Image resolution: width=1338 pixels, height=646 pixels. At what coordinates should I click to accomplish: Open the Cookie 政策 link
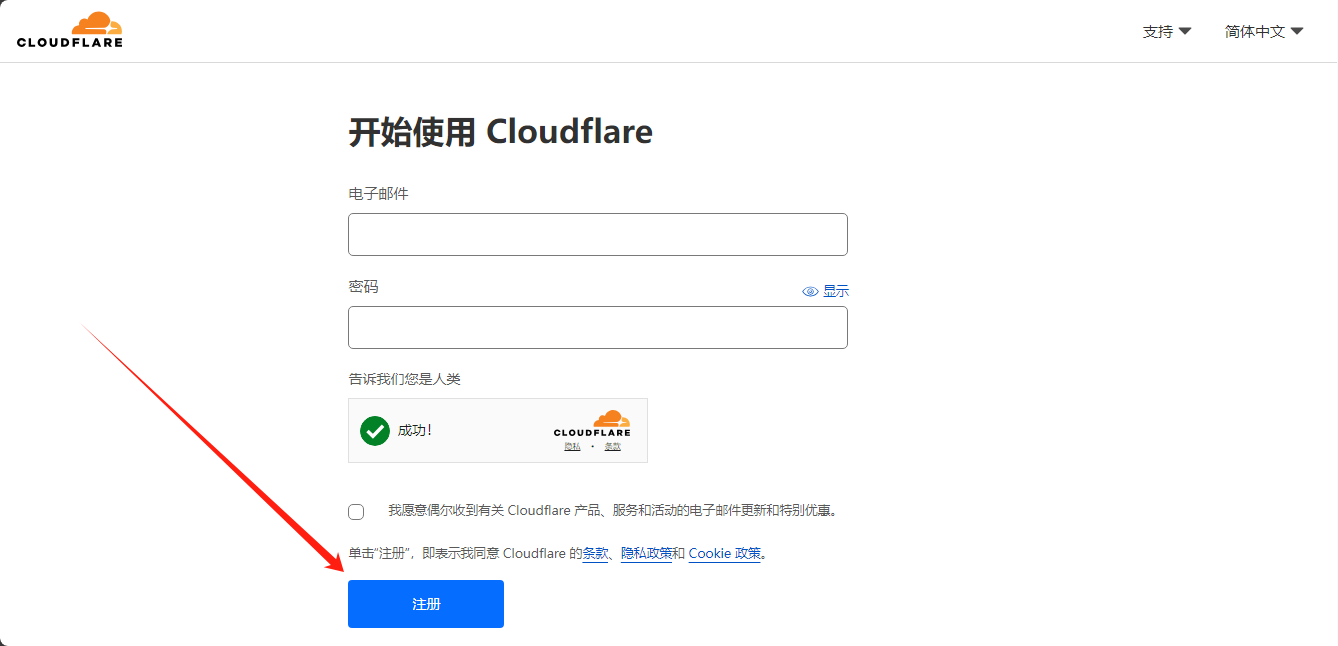tap(724, 554)
